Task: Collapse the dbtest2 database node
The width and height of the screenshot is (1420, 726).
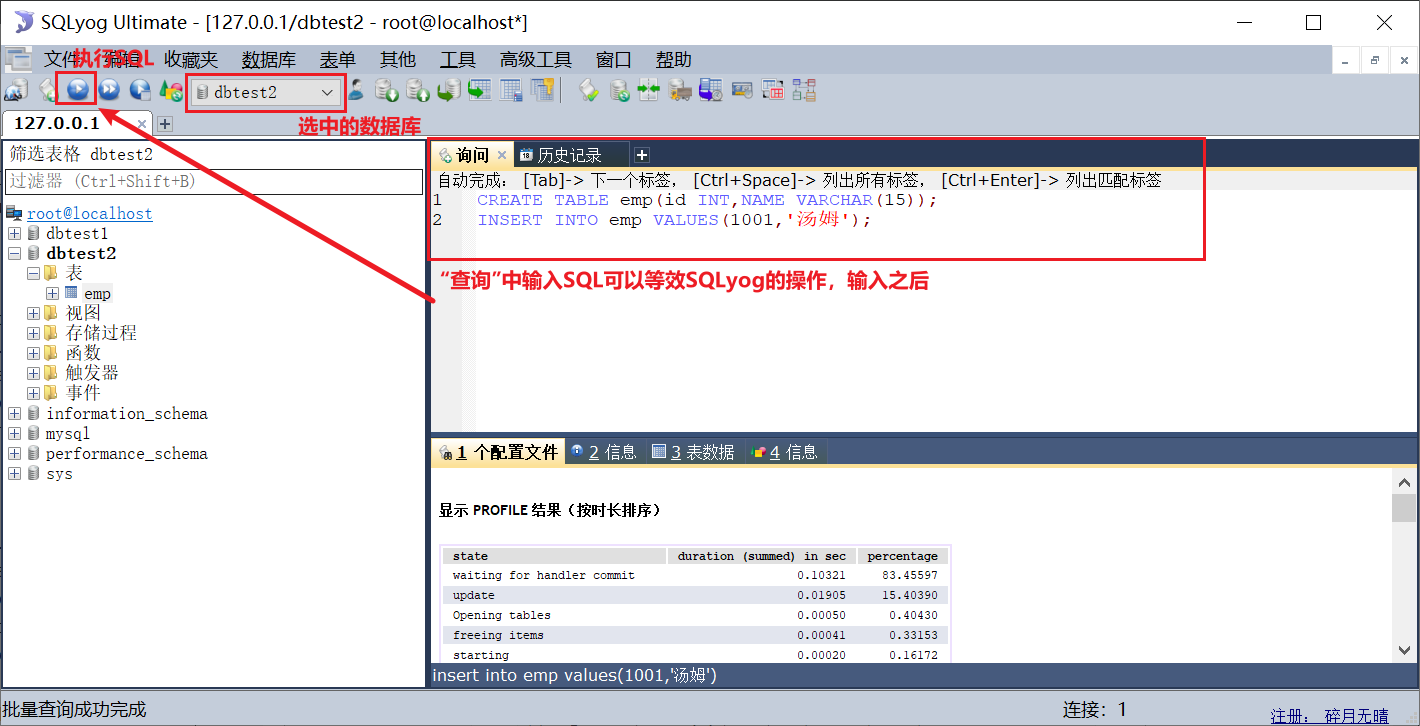Action: click(14, 253)
